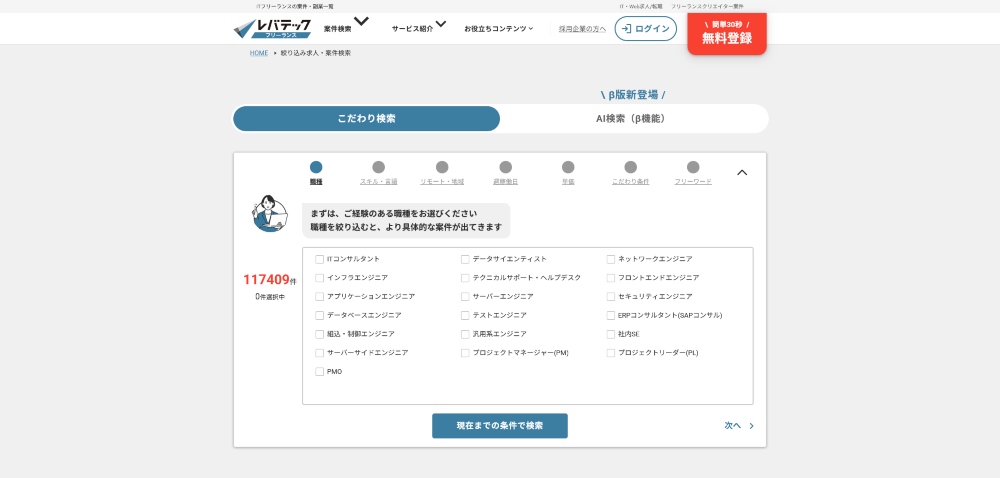Select the スキル・言語 step circle

[x=378, y=168]
